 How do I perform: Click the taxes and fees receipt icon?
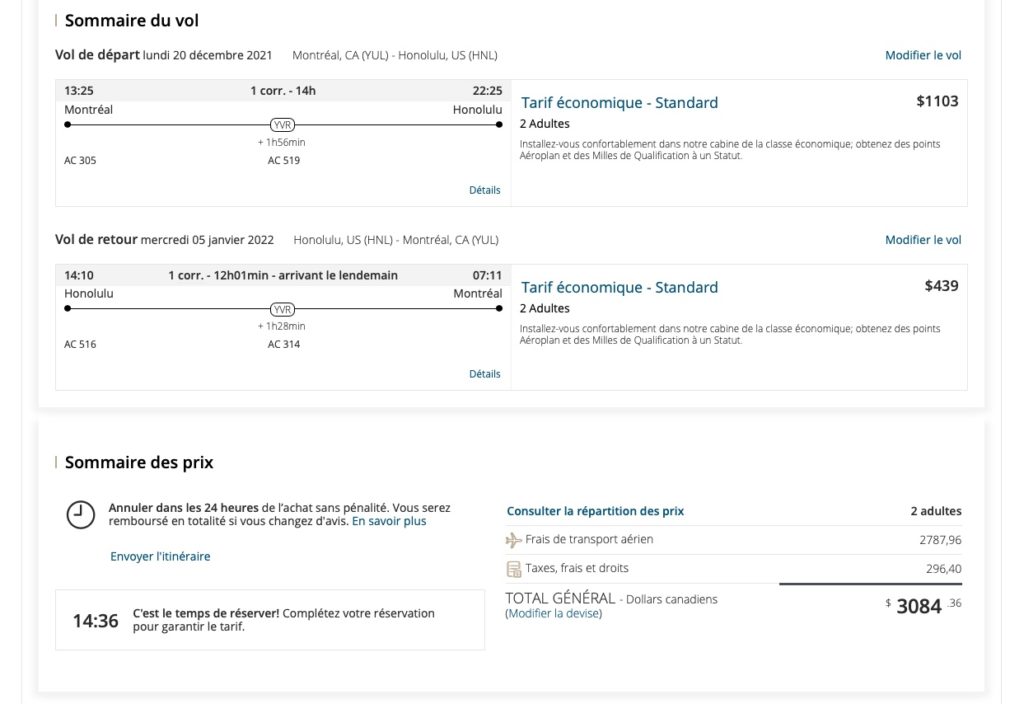pyautogui.click(x=514, y=569)
